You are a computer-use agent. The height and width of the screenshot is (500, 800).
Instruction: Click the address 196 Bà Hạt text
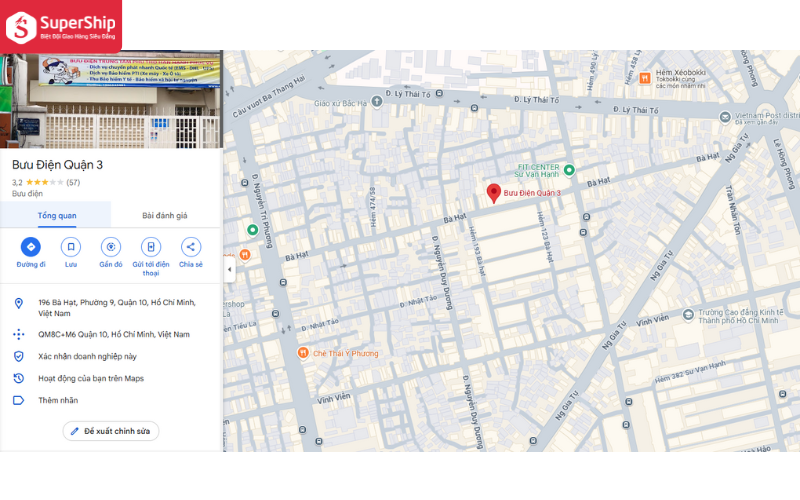[x=117, y=308]
